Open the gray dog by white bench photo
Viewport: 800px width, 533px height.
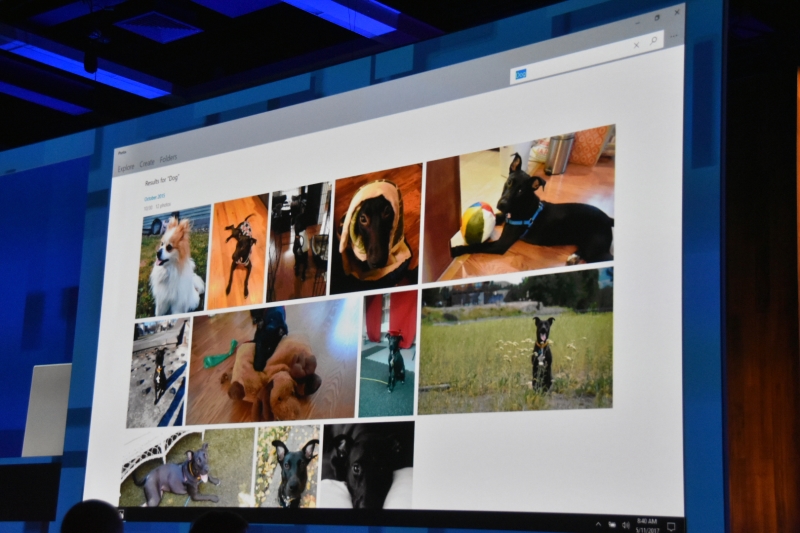coord(187,468)
